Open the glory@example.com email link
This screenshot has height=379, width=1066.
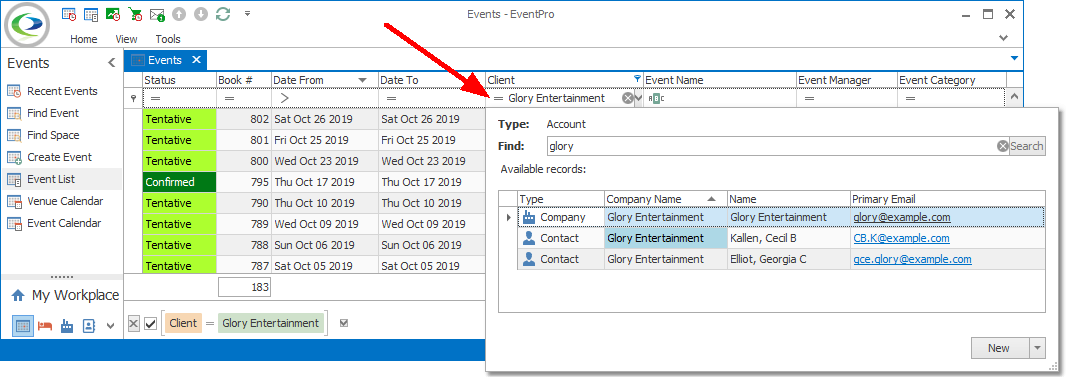[901, 218]
